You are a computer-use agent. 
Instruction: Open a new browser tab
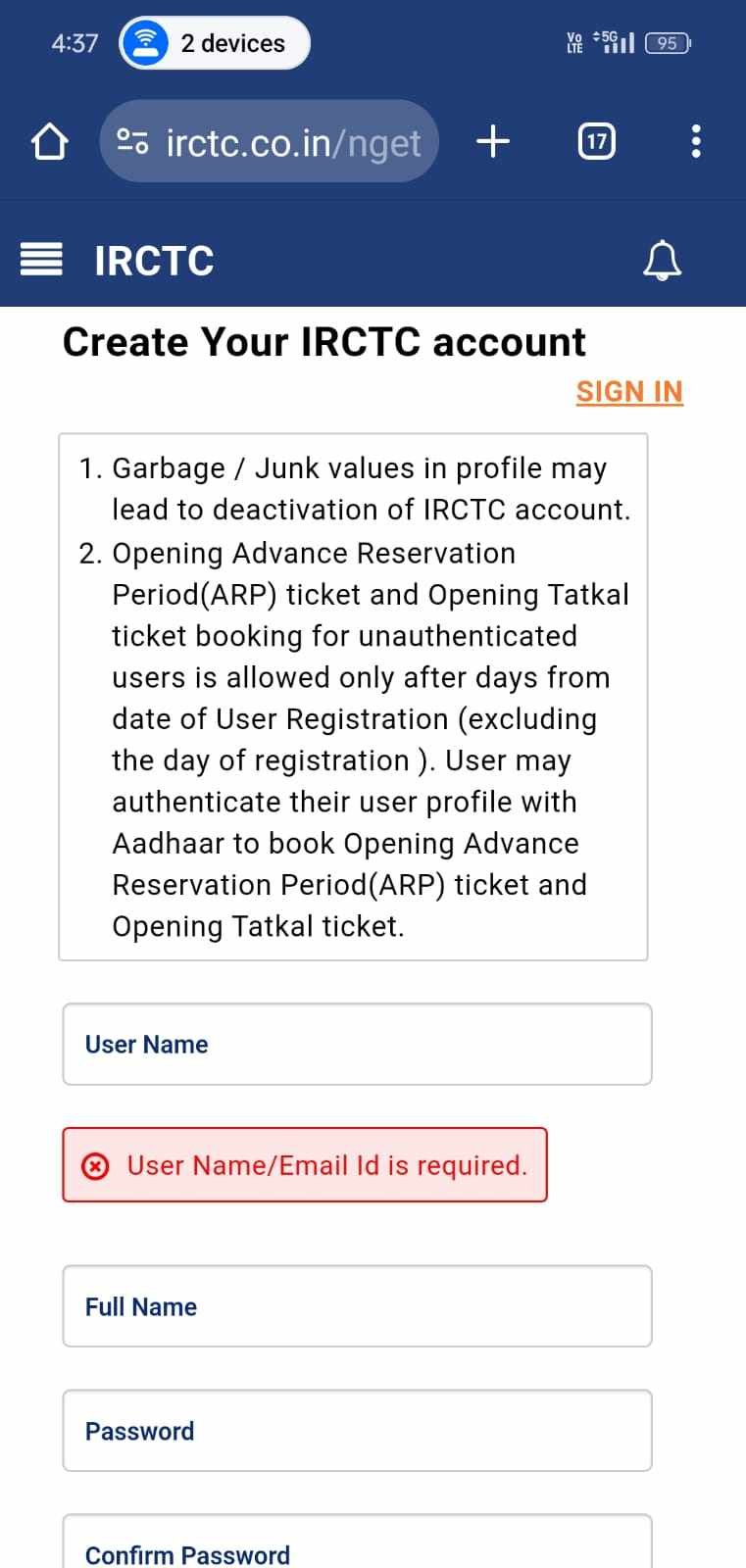click(493, 142)
